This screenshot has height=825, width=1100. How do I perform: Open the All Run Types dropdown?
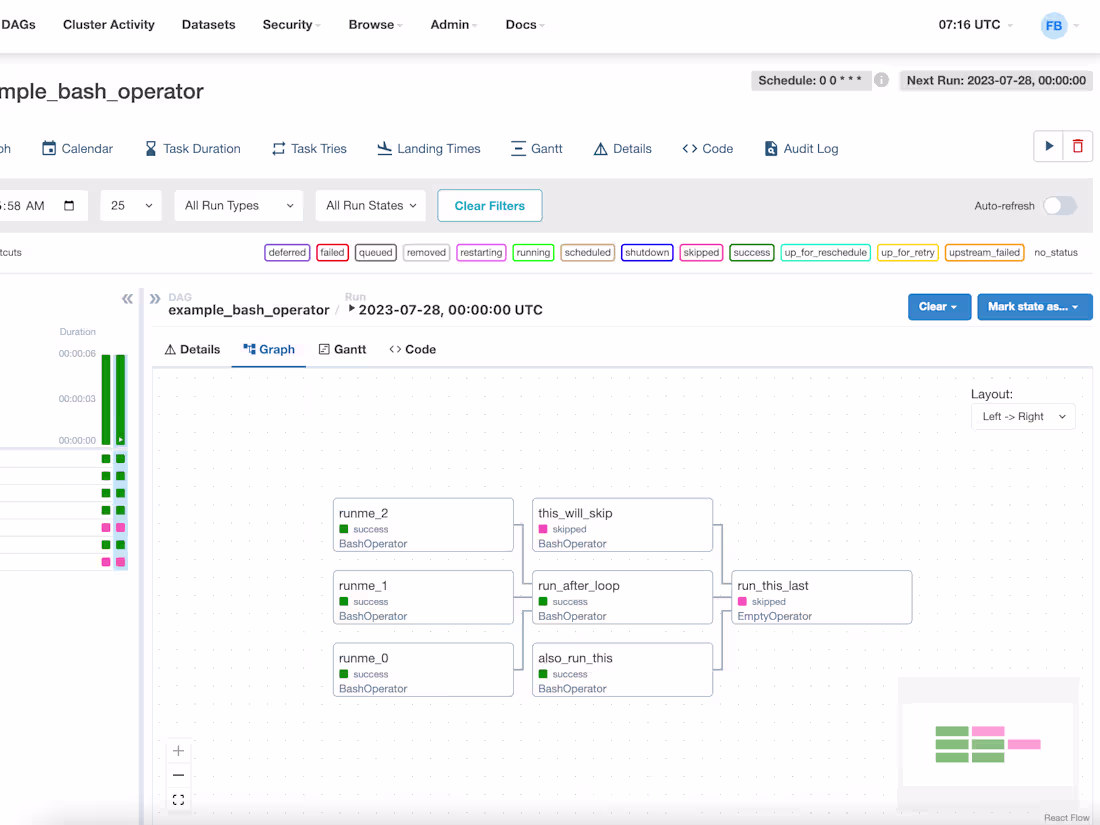tap(238, 205)
